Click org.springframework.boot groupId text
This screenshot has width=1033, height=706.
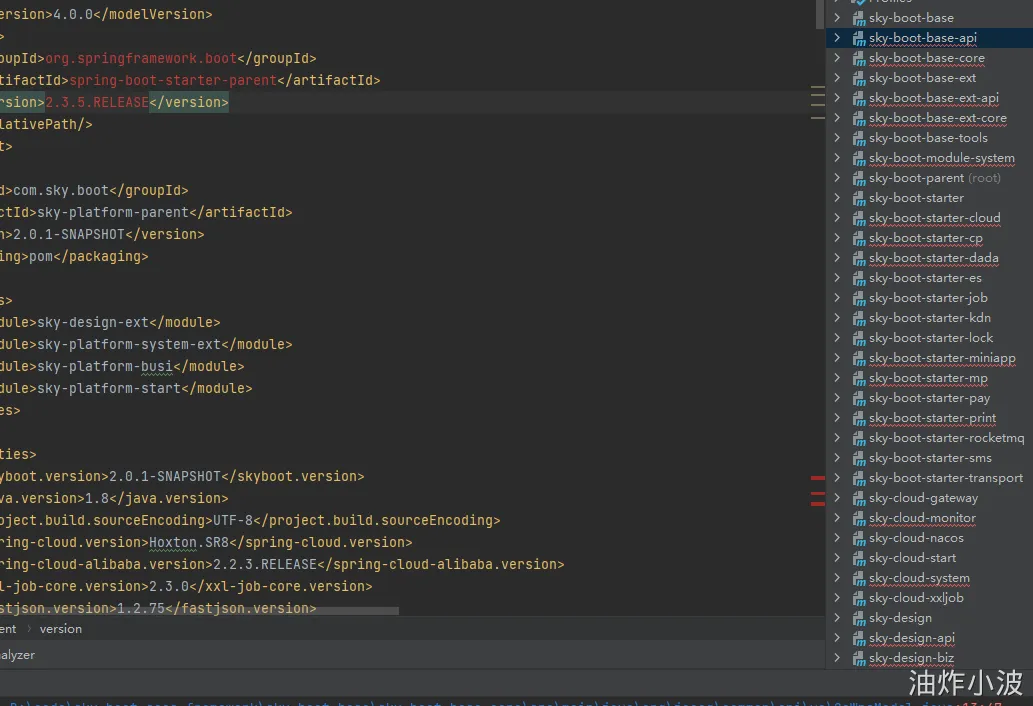(x=141, y=59)
